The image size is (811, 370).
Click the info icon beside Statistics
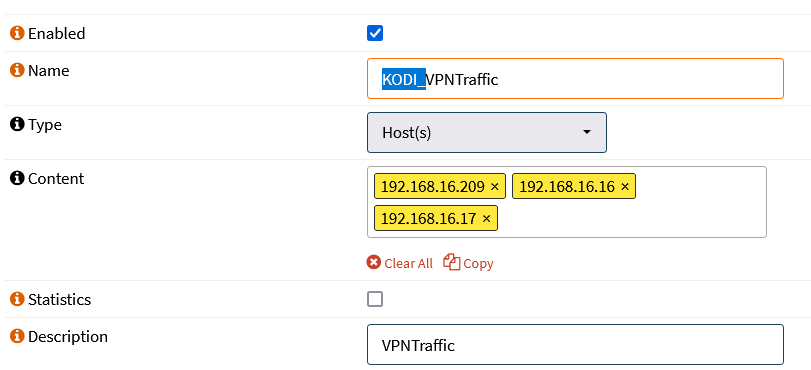17,299
